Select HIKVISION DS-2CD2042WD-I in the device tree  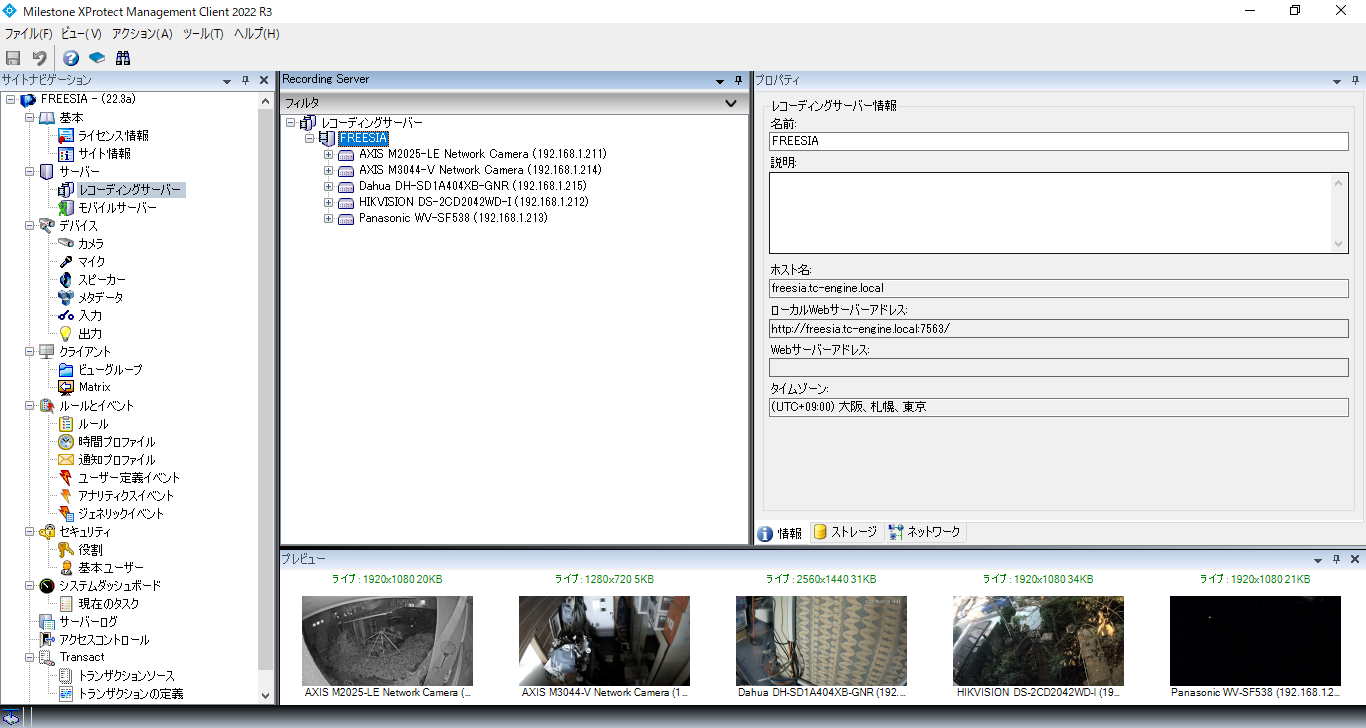(x=474, y=202)
